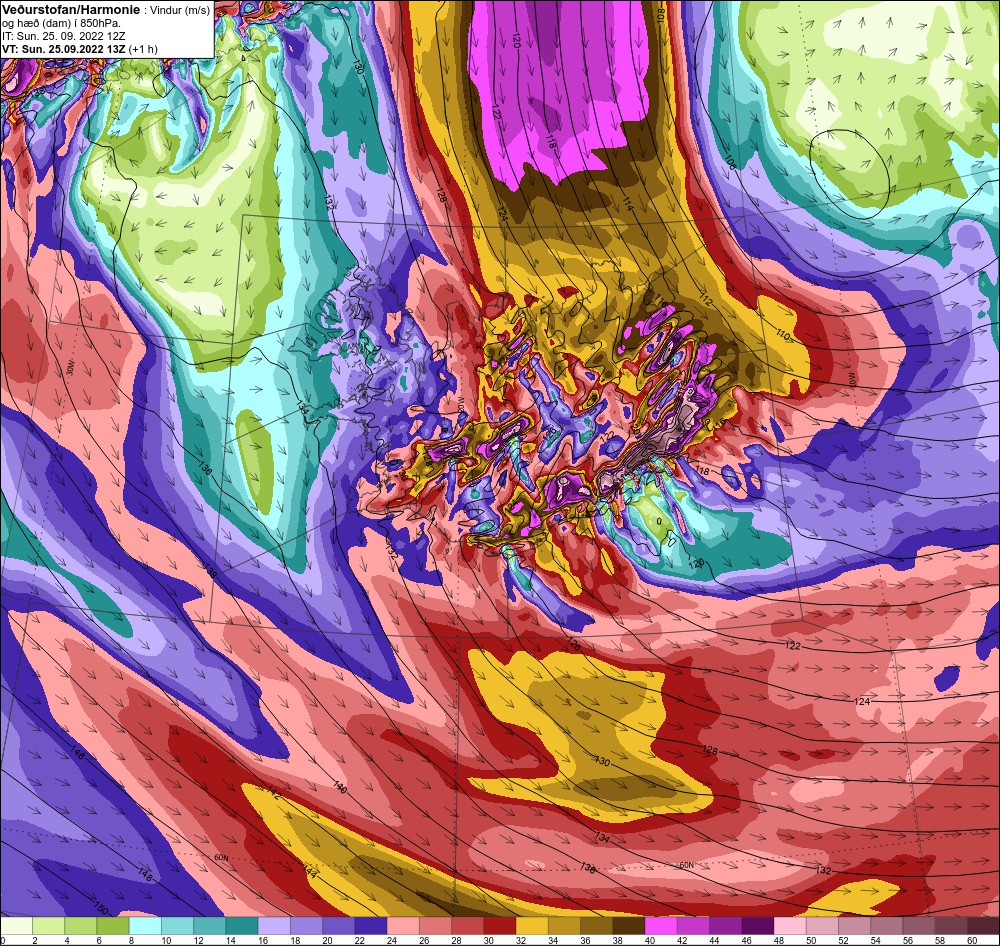The width and height of the screenshot is (1000, 946).
Task: Pick the red 28–30 m/s legend swatch
Action: [x=467, y=926]
